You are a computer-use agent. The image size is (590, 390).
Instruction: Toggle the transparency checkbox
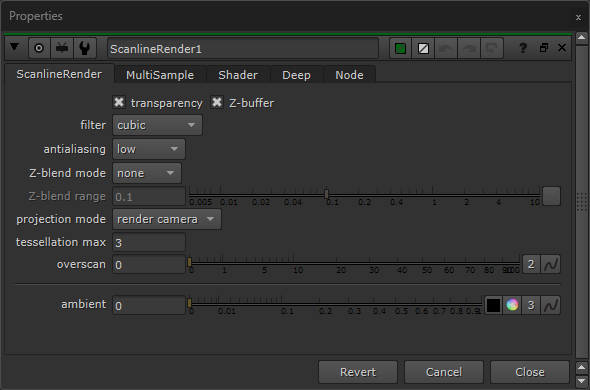click(119, 102)
